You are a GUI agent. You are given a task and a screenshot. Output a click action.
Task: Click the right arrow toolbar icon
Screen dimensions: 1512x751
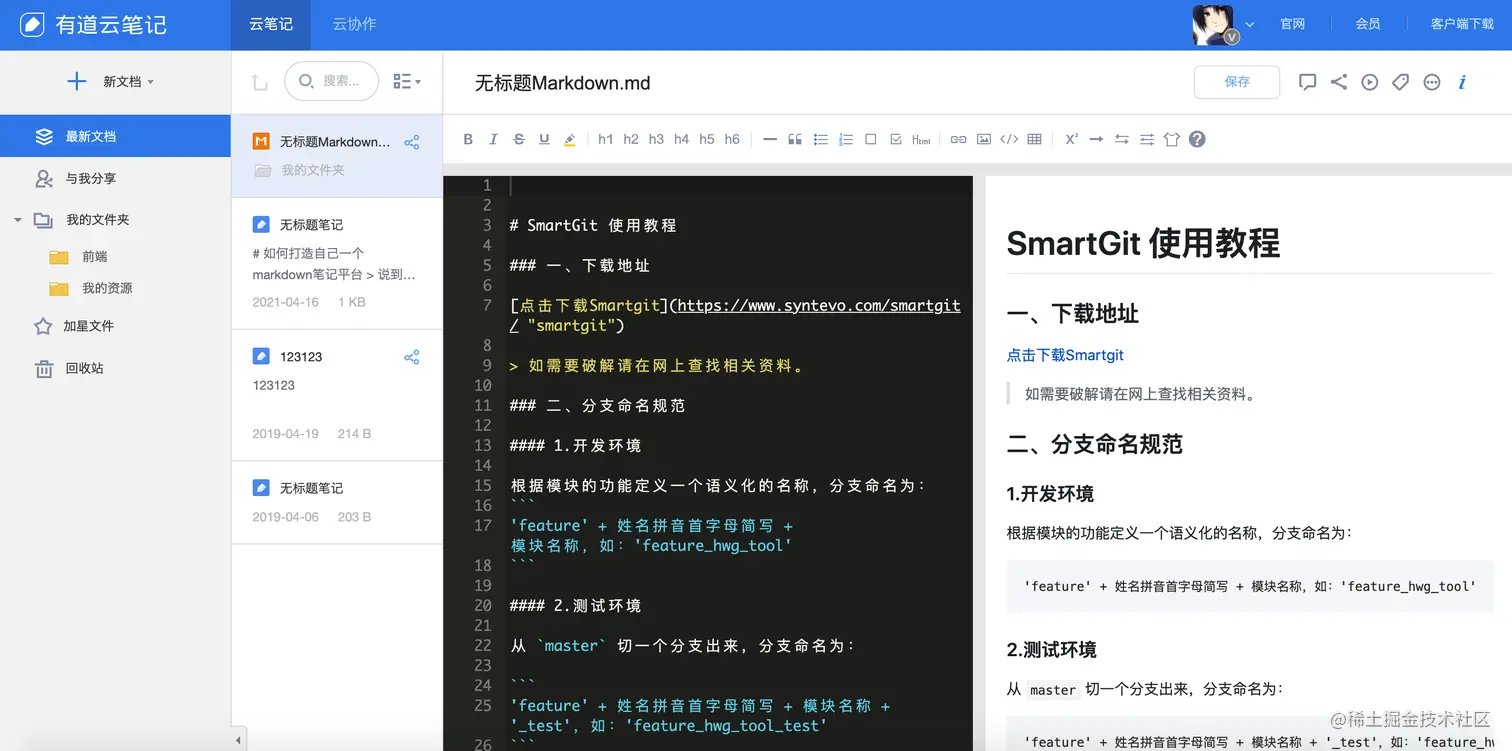[x=1097, y=139]
